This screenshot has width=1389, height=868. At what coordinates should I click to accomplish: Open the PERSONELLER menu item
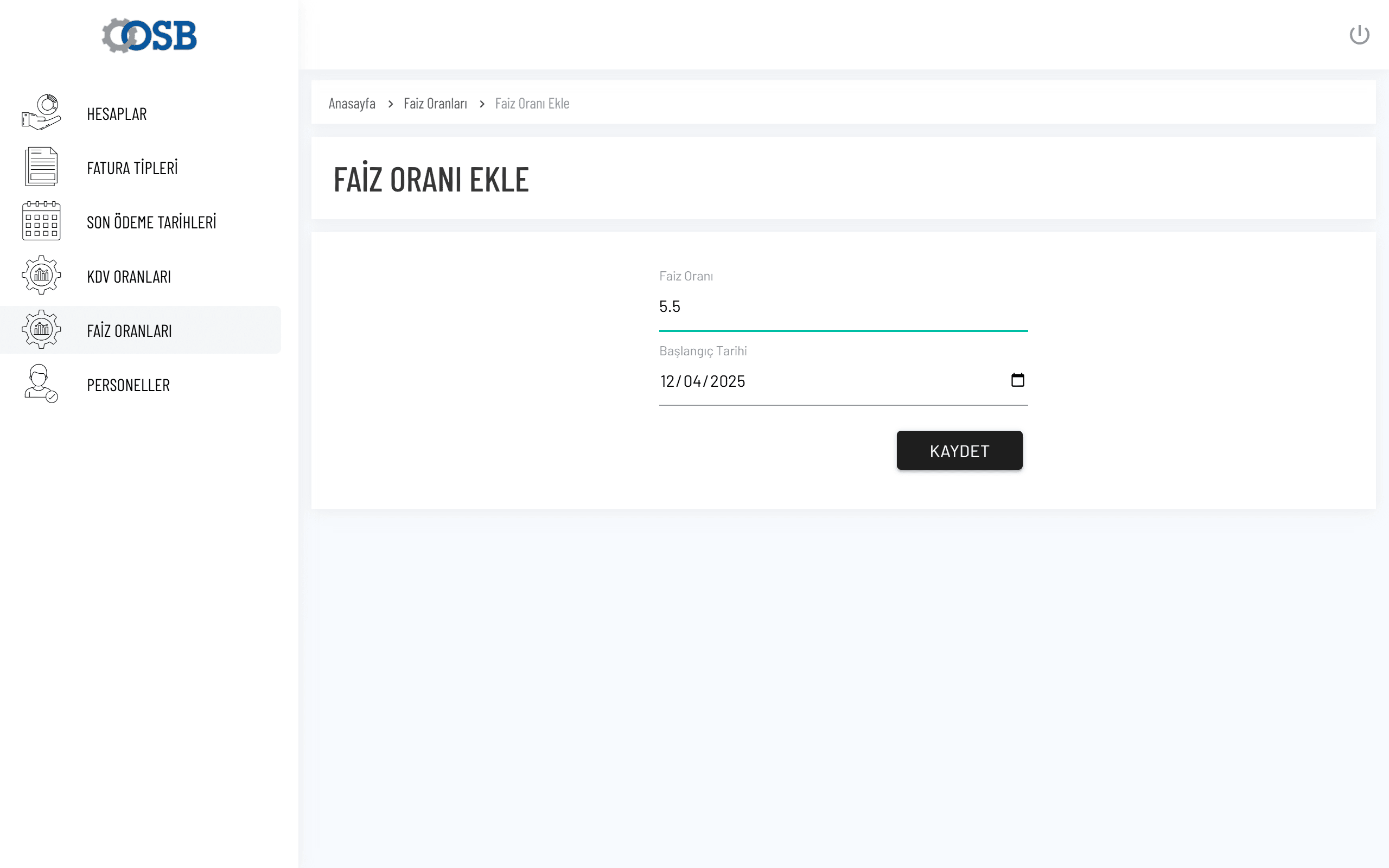[x=128, y=385]
